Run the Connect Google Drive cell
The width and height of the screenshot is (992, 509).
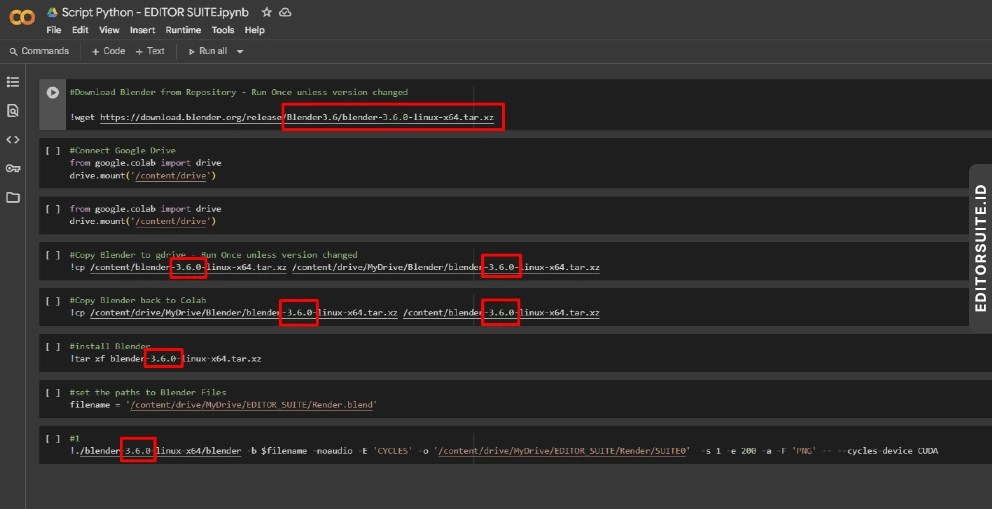53,151
